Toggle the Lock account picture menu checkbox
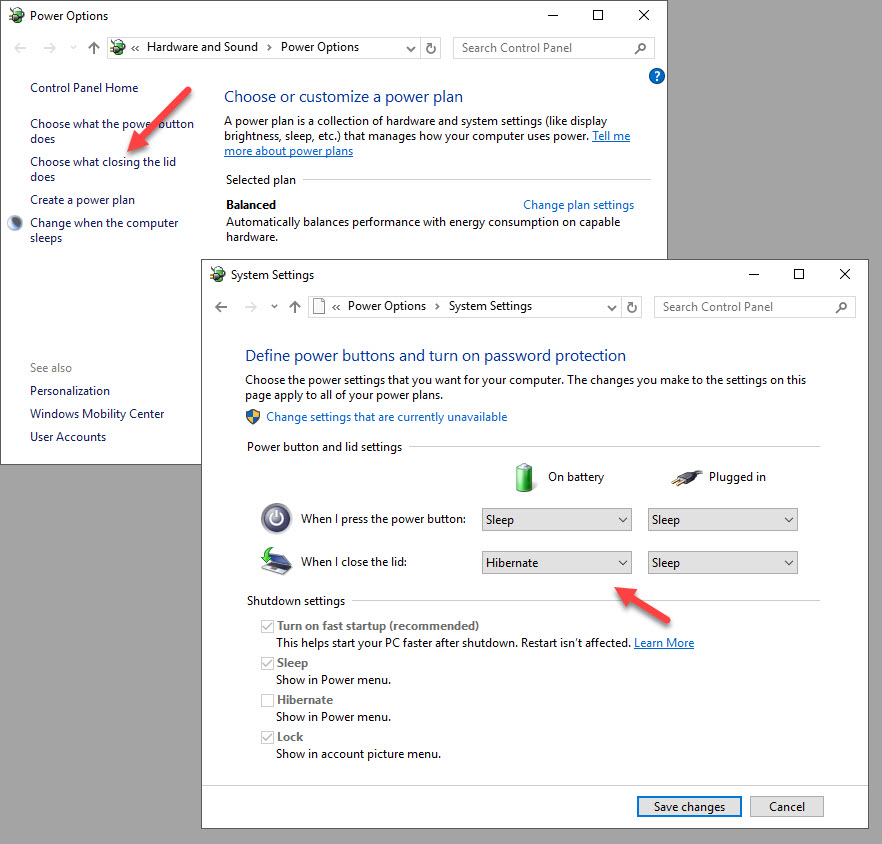Screen dimensions: 882x844 click(267, 737)
